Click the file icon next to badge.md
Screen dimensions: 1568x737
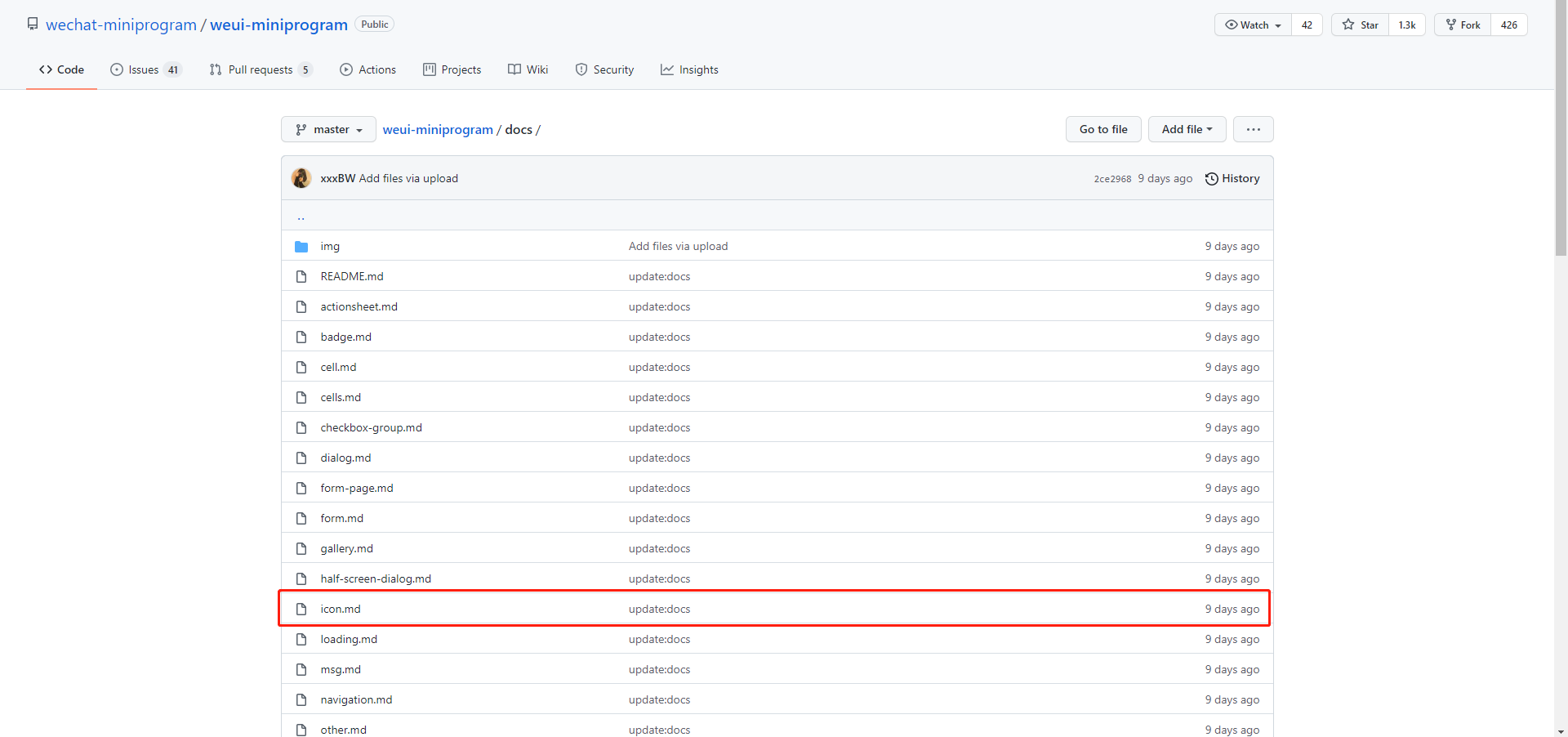point(301,337)
